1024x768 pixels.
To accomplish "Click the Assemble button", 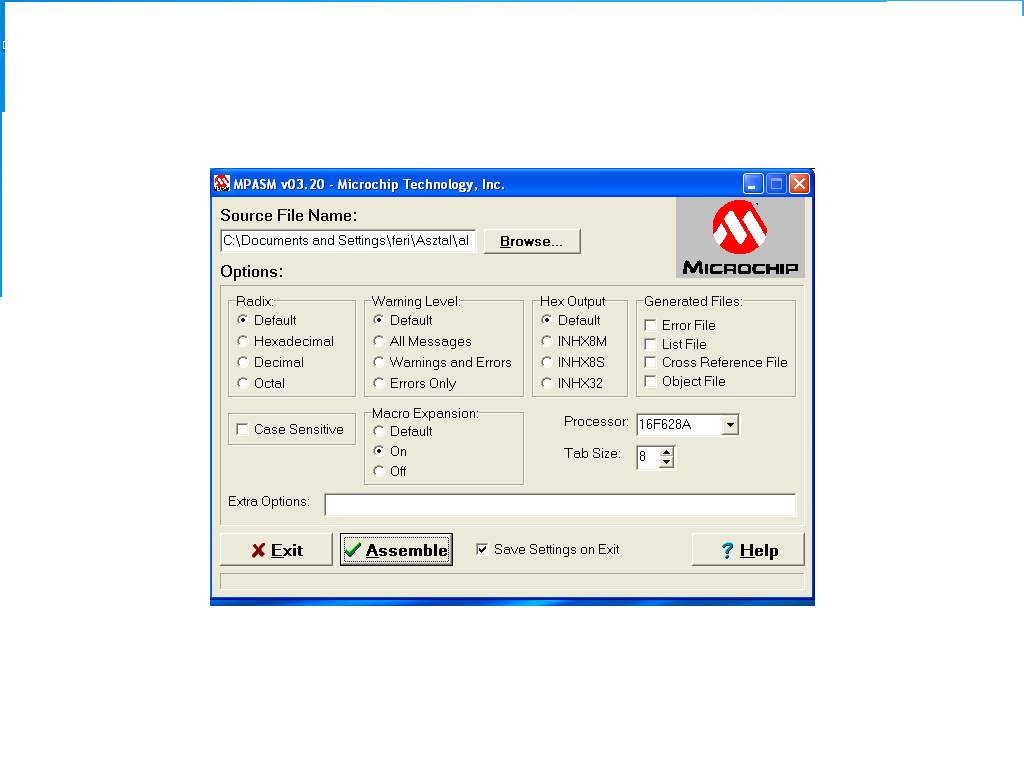I will point(396,550).
